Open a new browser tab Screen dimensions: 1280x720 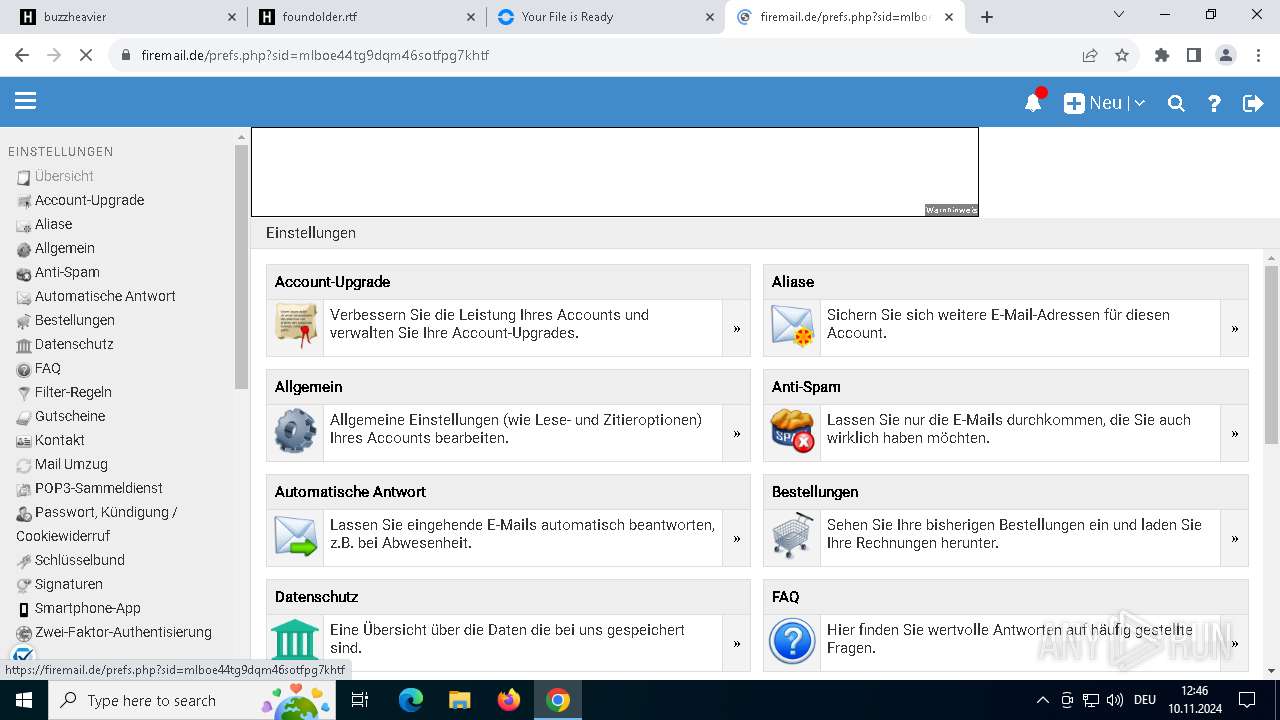(x=987, y=17)
